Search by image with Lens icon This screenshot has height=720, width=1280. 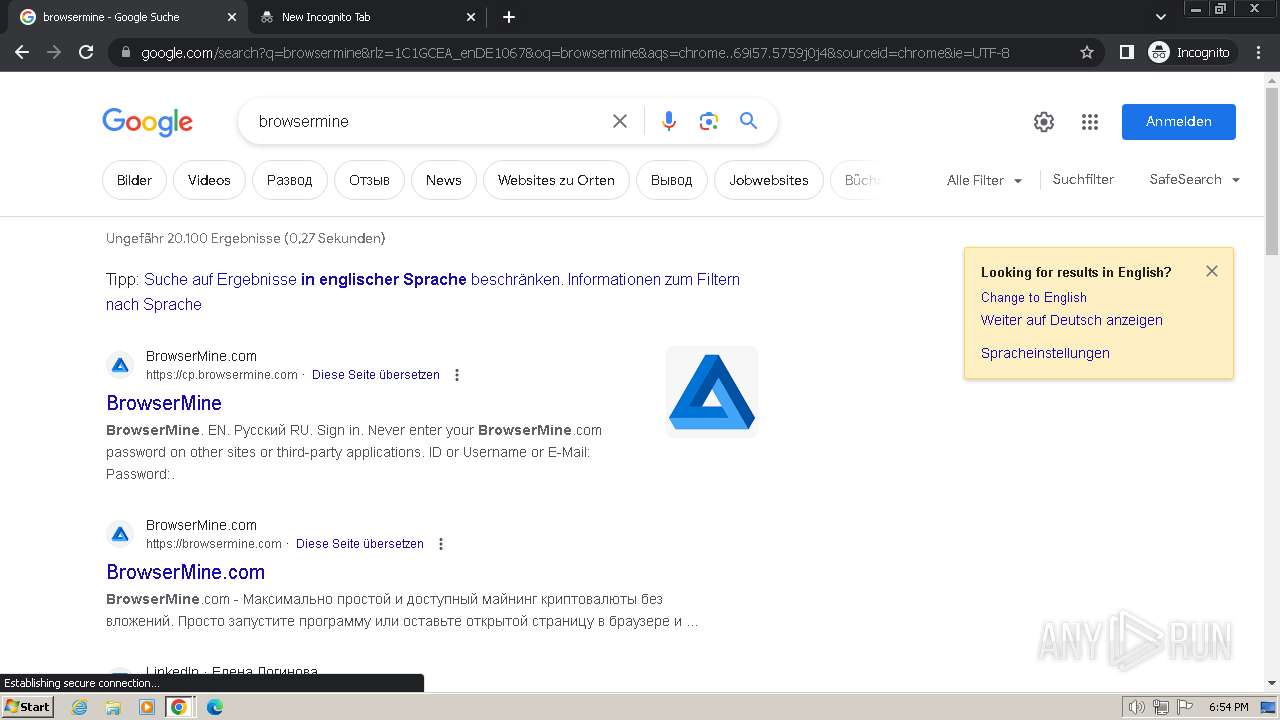(x=709, y=121)
